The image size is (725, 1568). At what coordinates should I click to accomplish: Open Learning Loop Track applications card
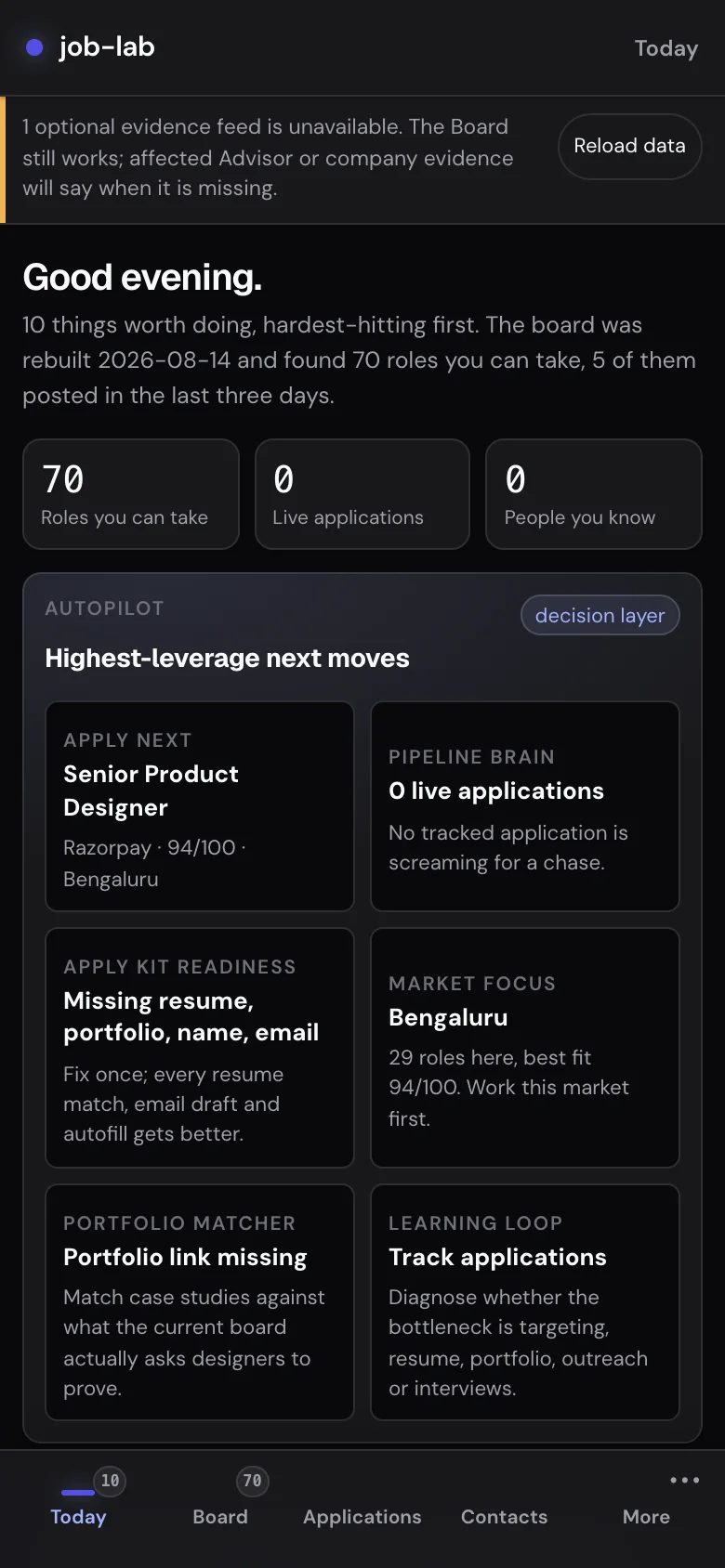(x=525, y=1302)
